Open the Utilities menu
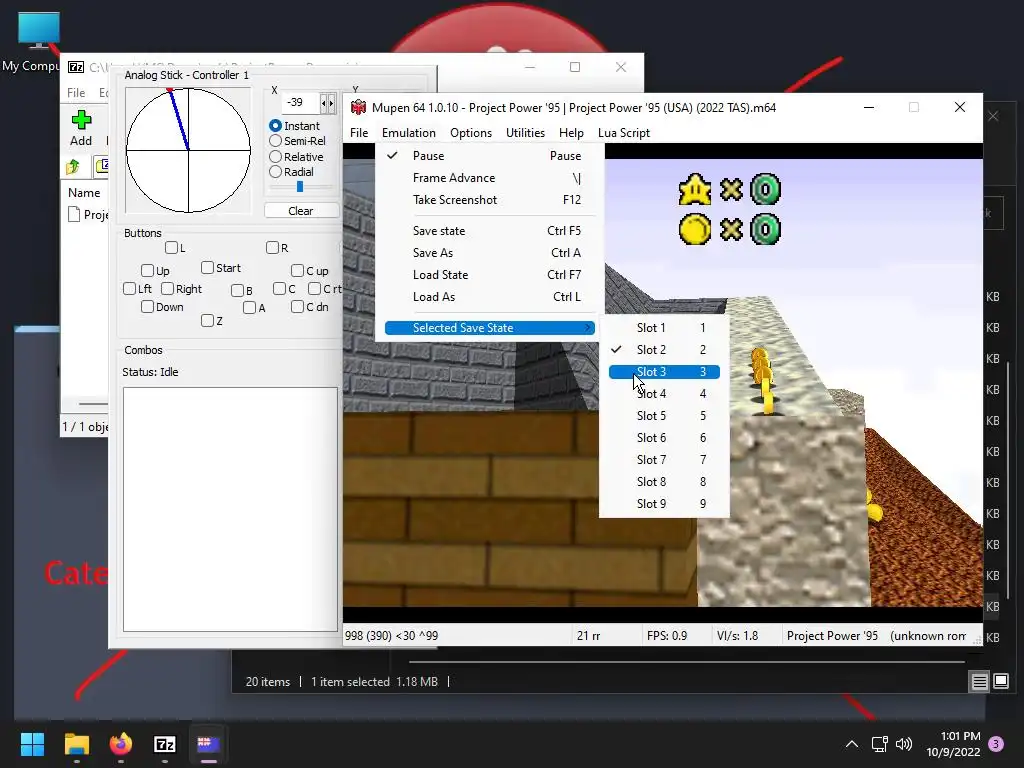Screen dimensions: 1024x768 [x=526, y=133]
